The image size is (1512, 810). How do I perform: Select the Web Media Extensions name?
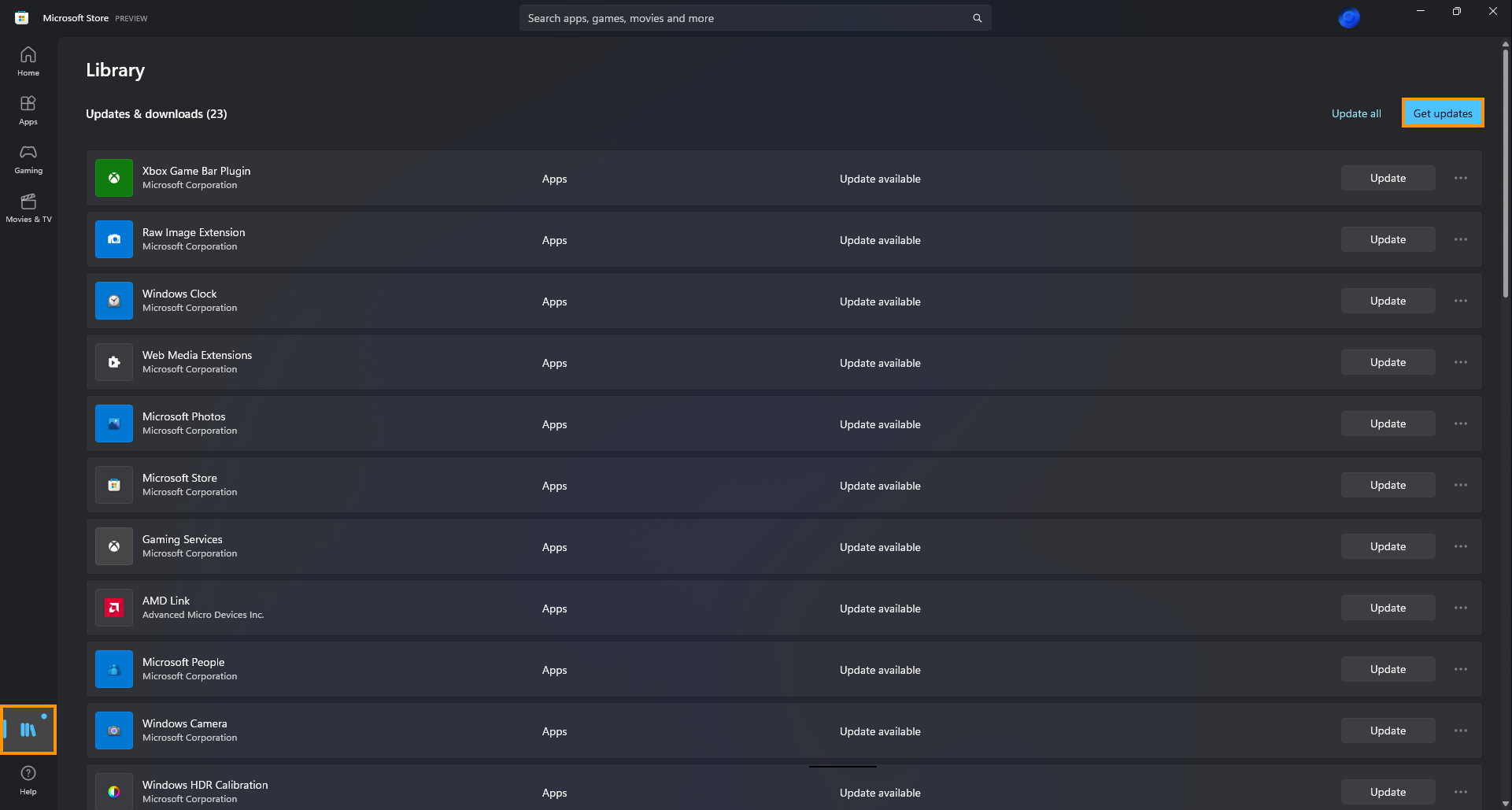pyautogui.click(x=197, y=355)
